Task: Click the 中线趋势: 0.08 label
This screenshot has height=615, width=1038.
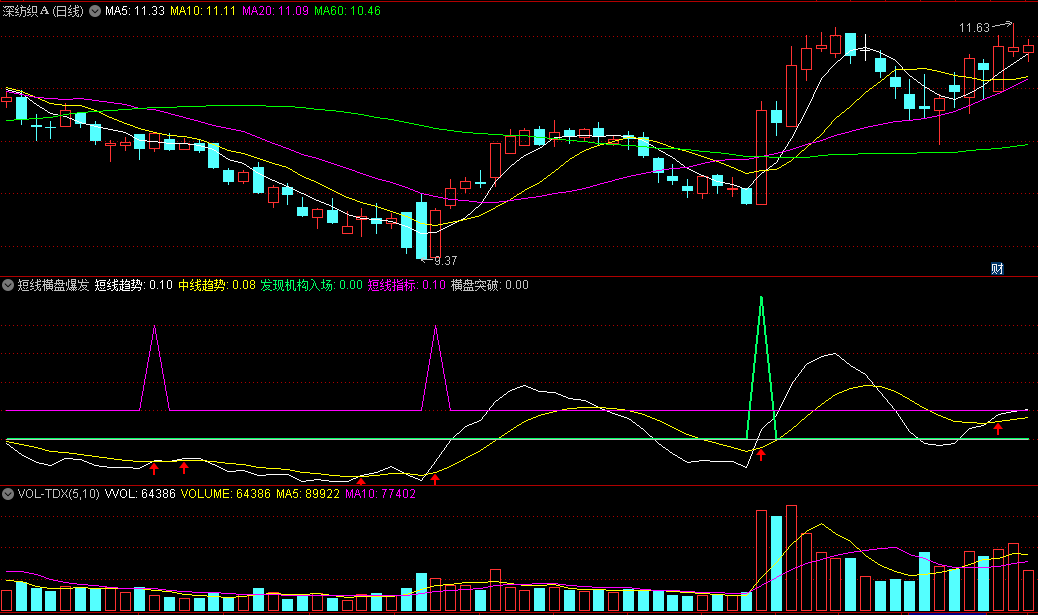Action: pyautogui.click(x=216, y=285)
